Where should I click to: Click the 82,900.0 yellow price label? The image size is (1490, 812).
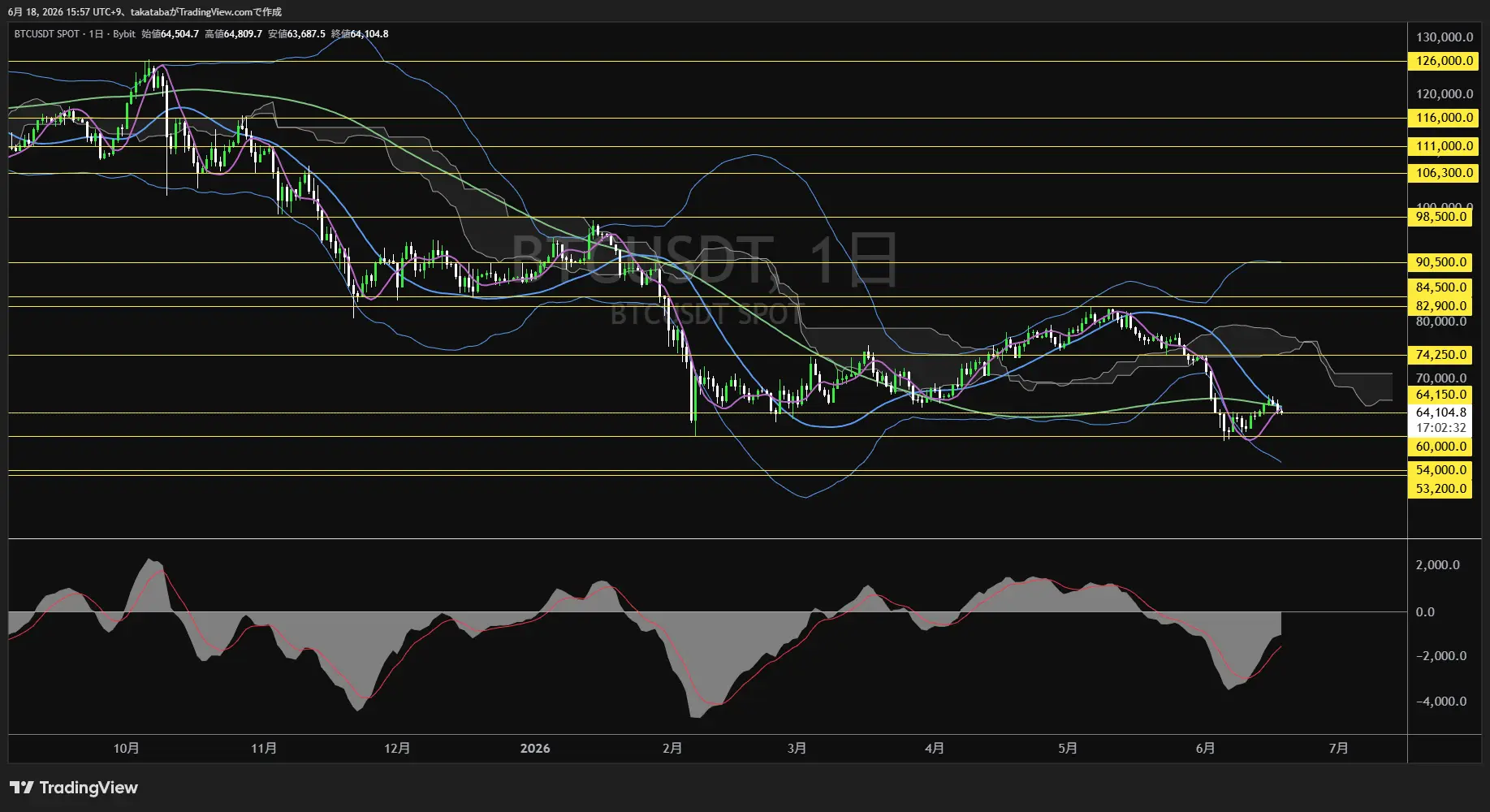coord(1440,306)
